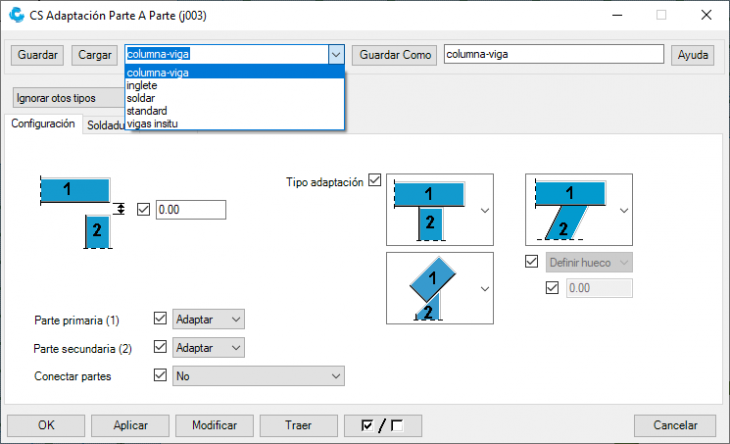Click the CS application icon in title bar

[x=12, y=15]
